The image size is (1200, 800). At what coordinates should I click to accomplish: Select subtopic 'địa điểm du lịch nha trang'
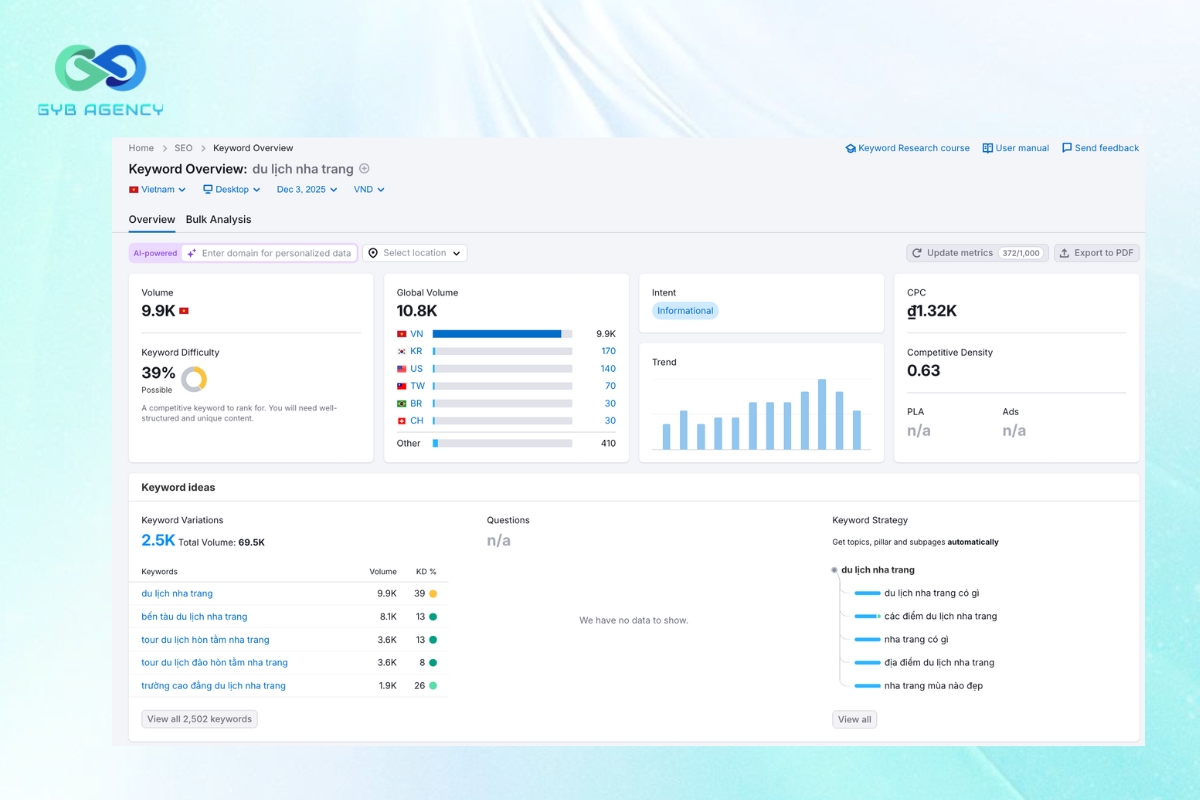pyautogui.click(x=939, y=662)
